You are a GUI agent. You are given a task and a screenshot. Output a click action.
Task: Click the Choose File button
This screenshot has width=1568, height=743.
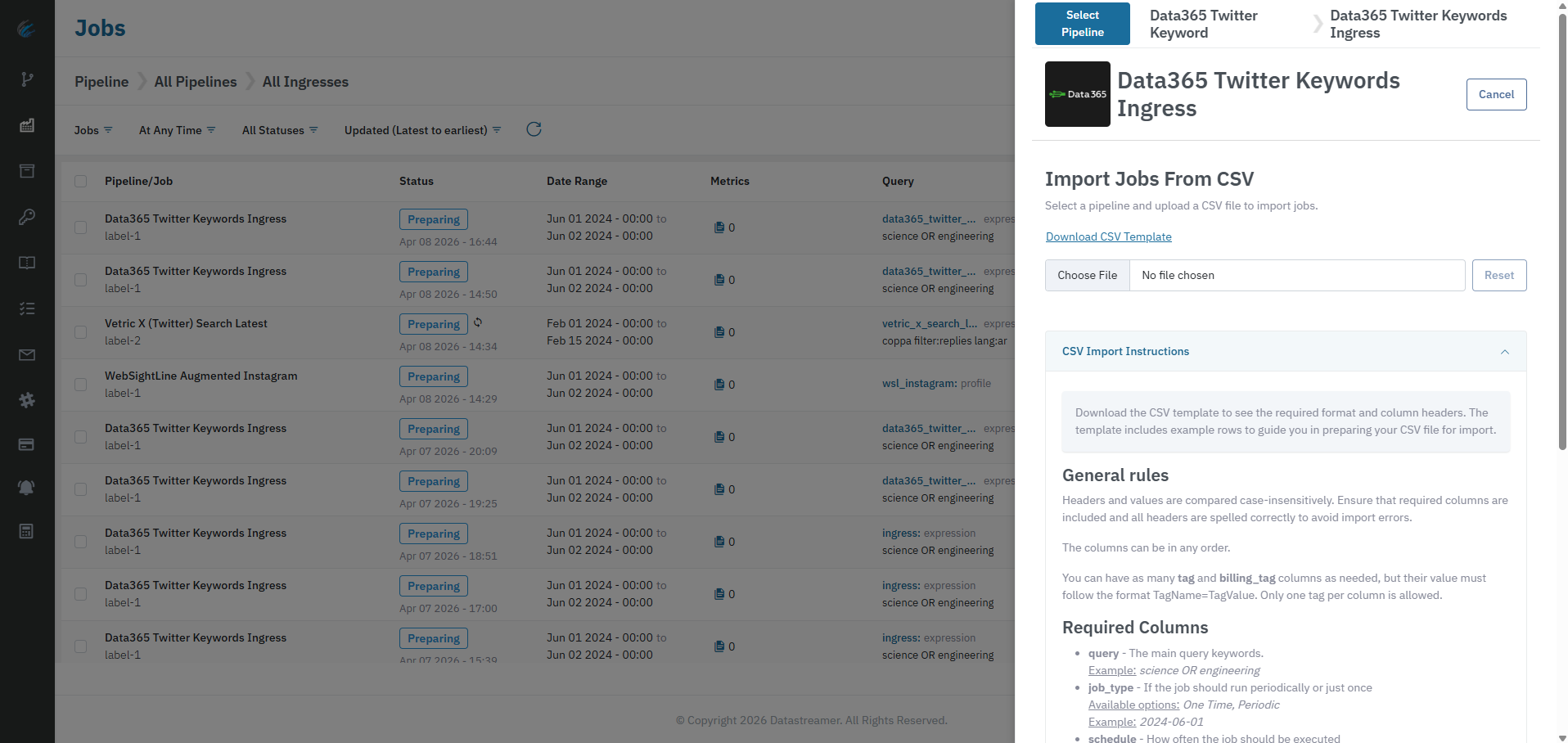tap(1087, 275)
